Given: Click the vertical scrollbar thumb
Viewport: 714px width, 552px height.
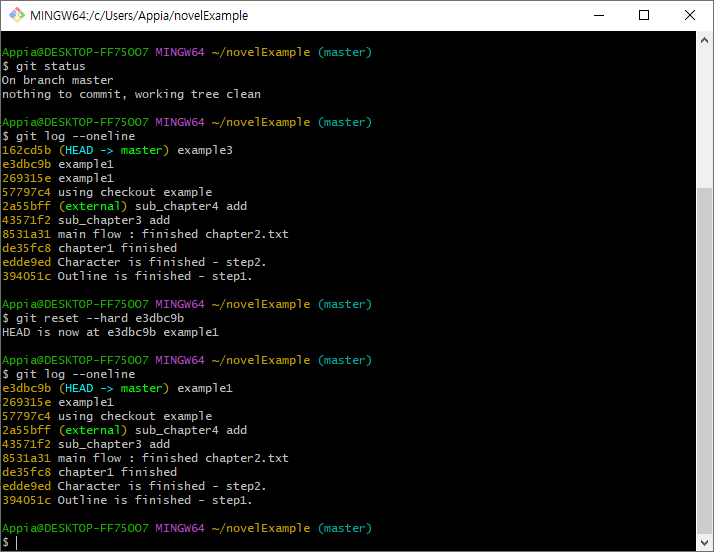Looking at the screenshot, I should pos(704,360).
